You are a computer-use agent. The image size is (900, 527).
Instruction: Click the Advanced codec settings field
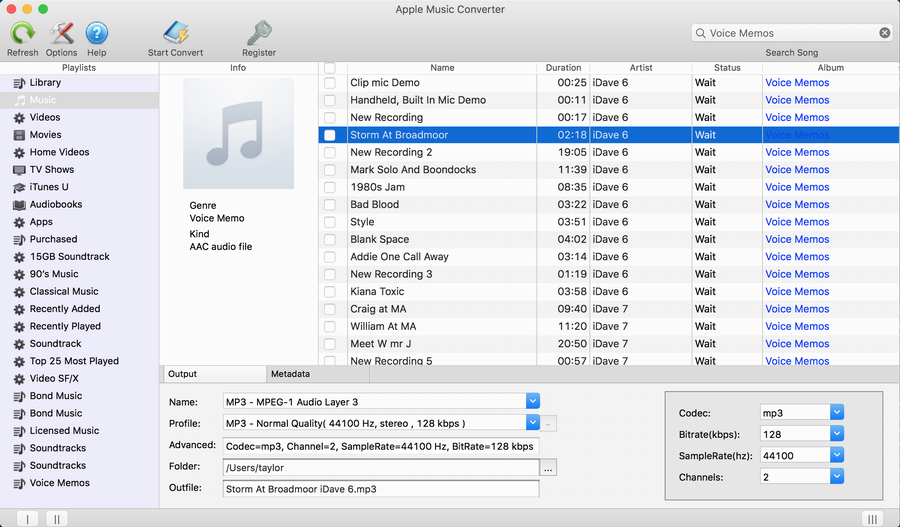[381, 446]
